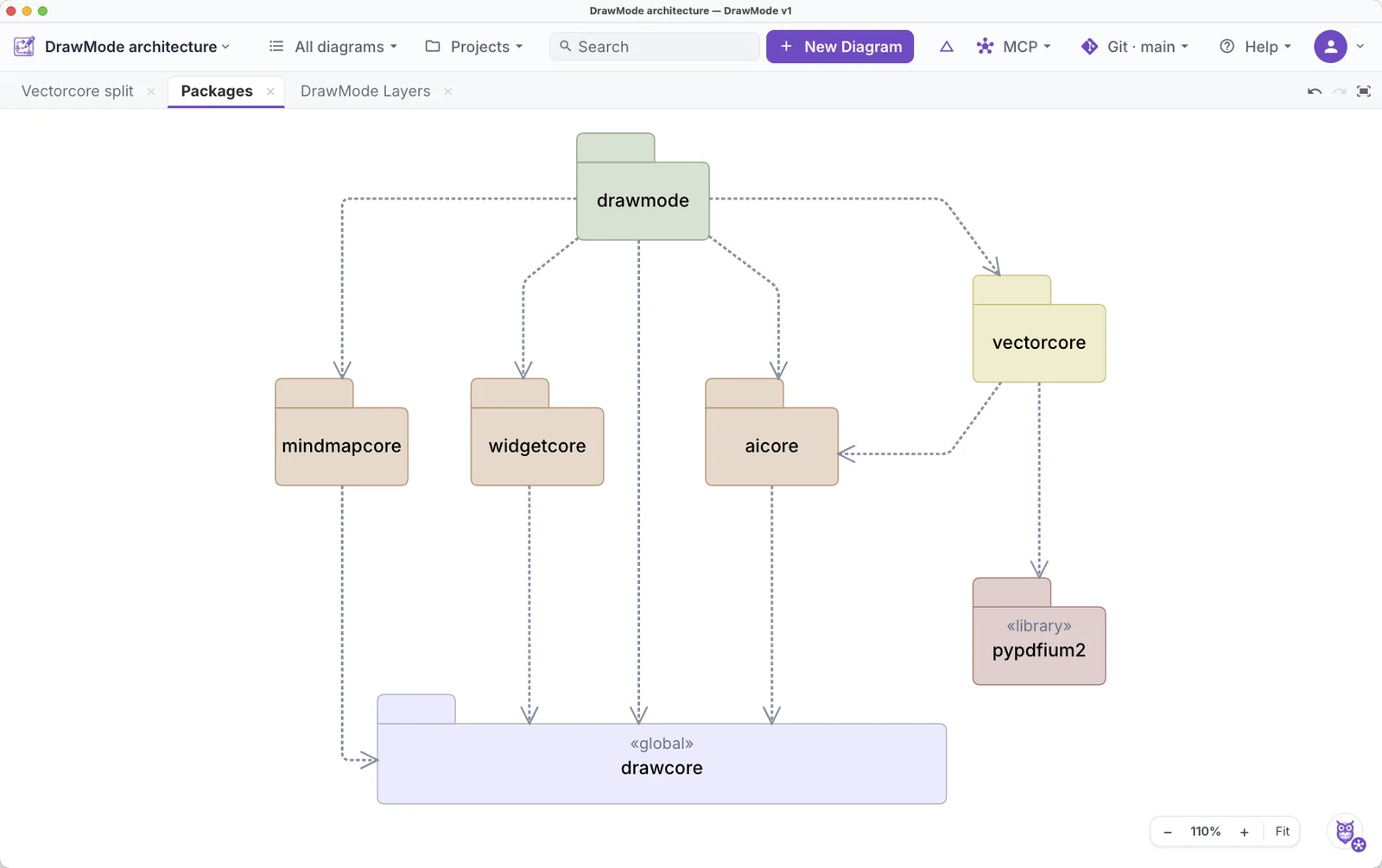Click the 110% zoom level value
The image size is (1382, 868).
(1206, 832)
